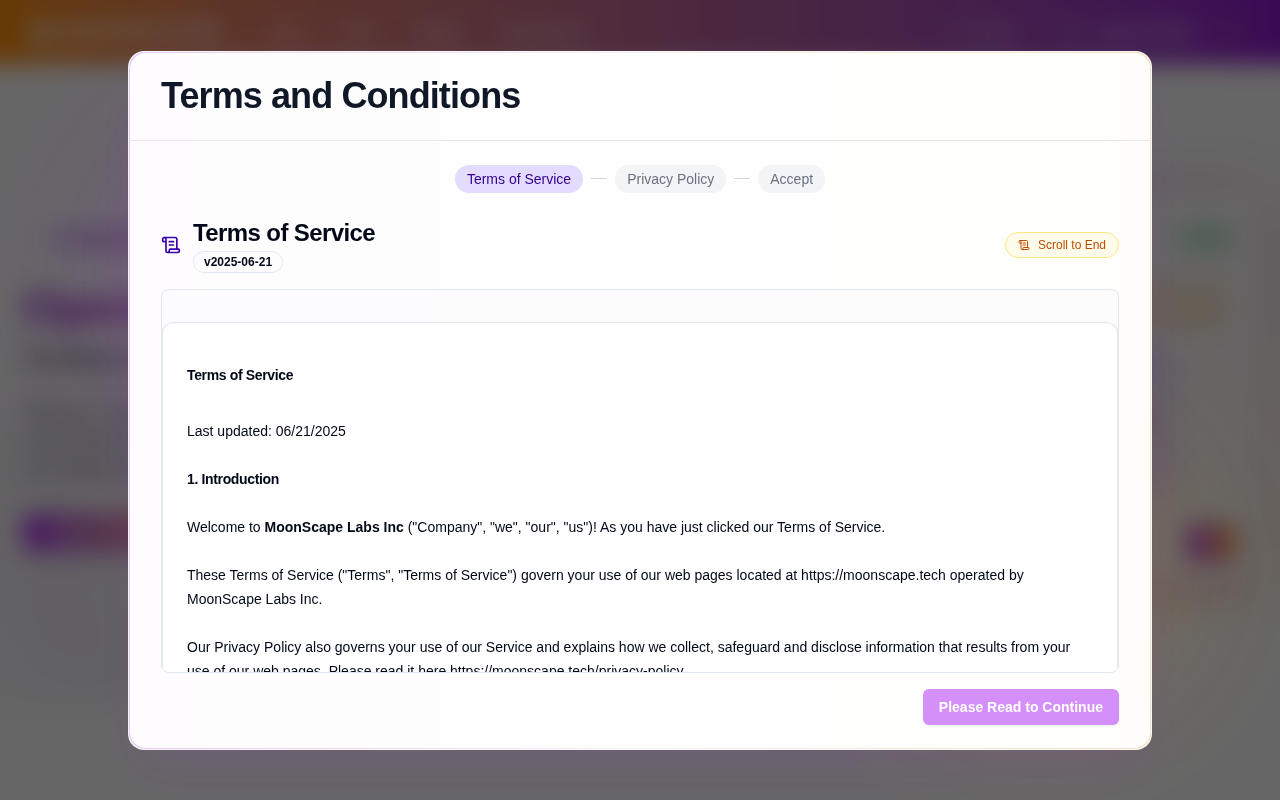This screenshot has width=1280, height=800.
Task: Click the 1. Introduction heading
Action: pyautogui.click(x=233, y=479)
